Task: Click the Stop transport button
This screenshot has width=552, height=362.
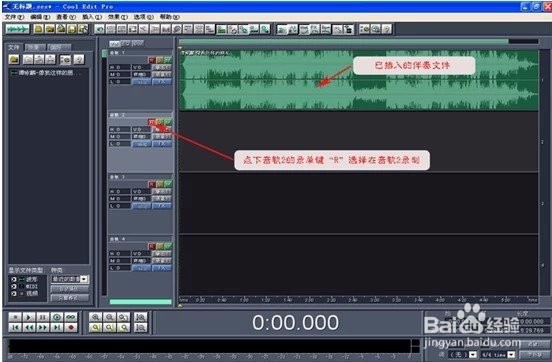Action: pyautogui.click(x=15, y=317)
